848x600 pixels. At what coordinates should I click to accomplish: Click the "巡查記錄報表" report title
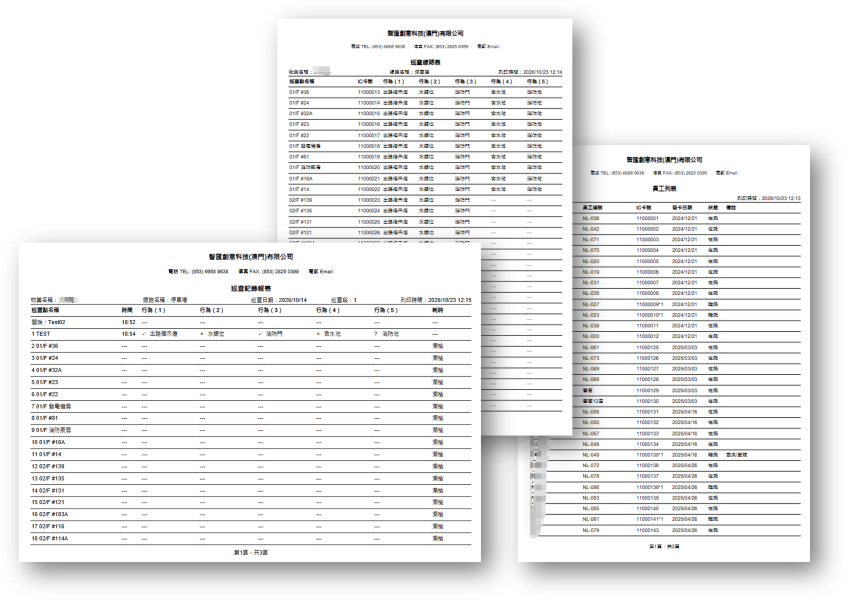(x=250, y=288)
